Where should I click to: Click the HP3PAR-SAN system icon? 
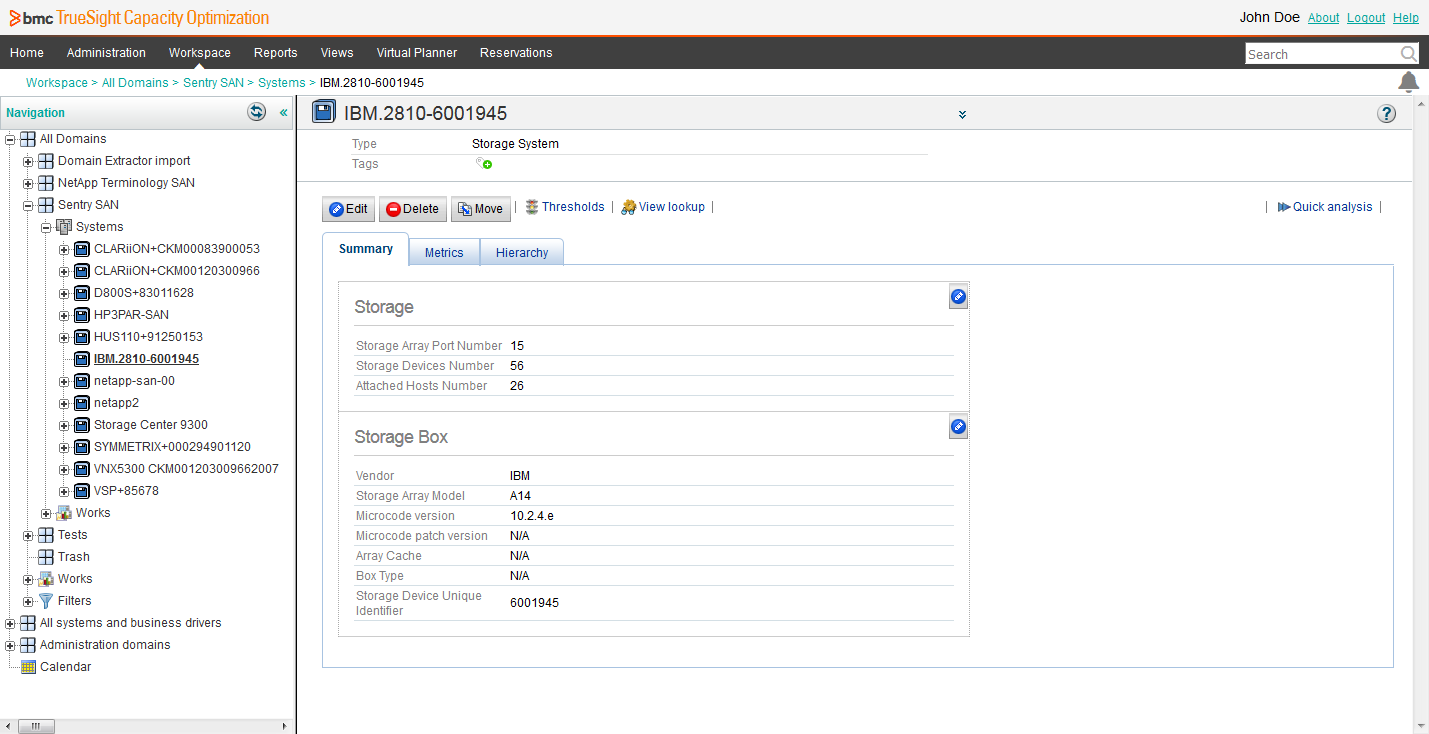[x=82, y=315]
